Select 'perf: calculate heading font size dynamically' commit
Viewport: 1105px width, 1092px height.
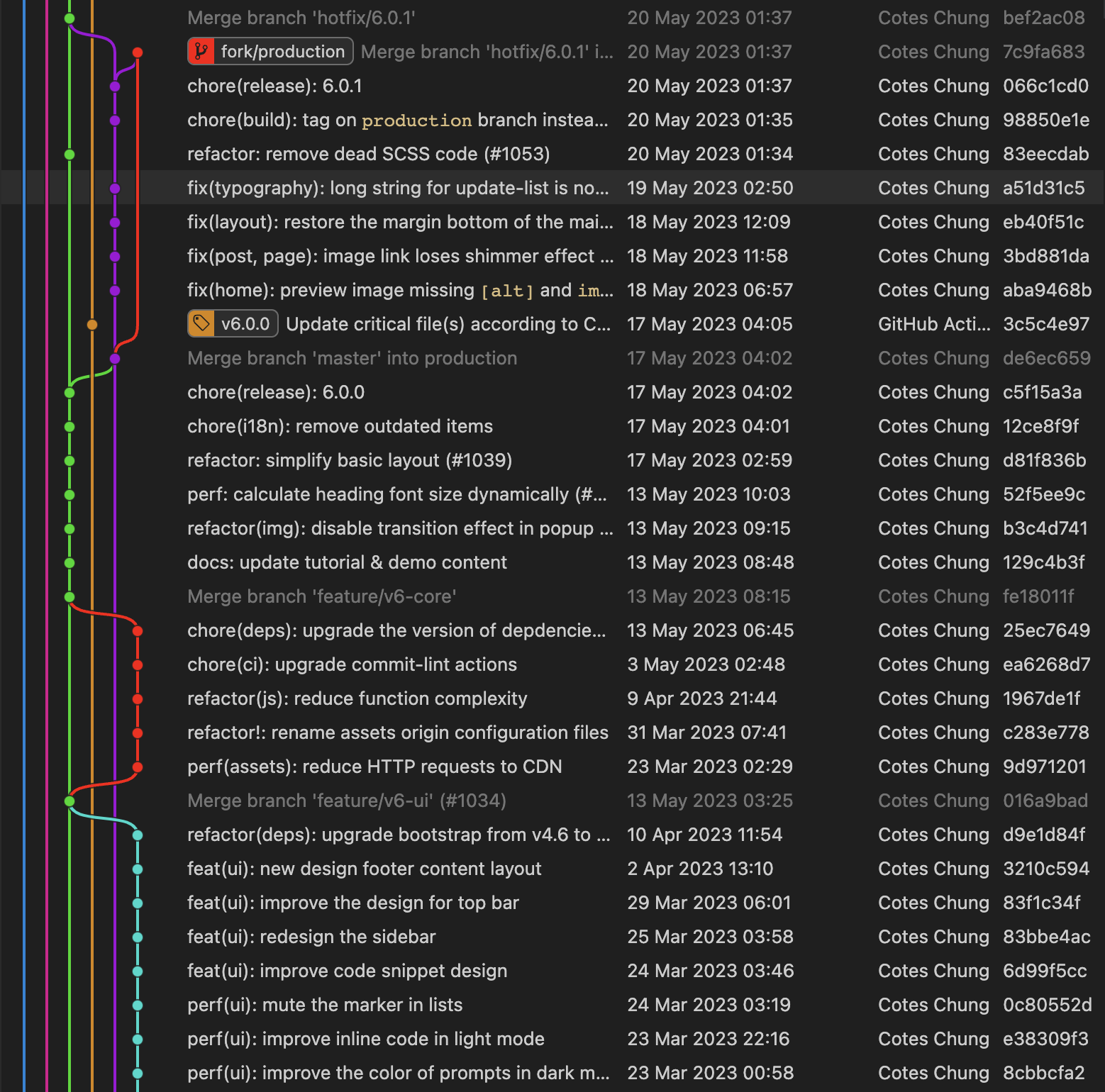click(552, 494)
